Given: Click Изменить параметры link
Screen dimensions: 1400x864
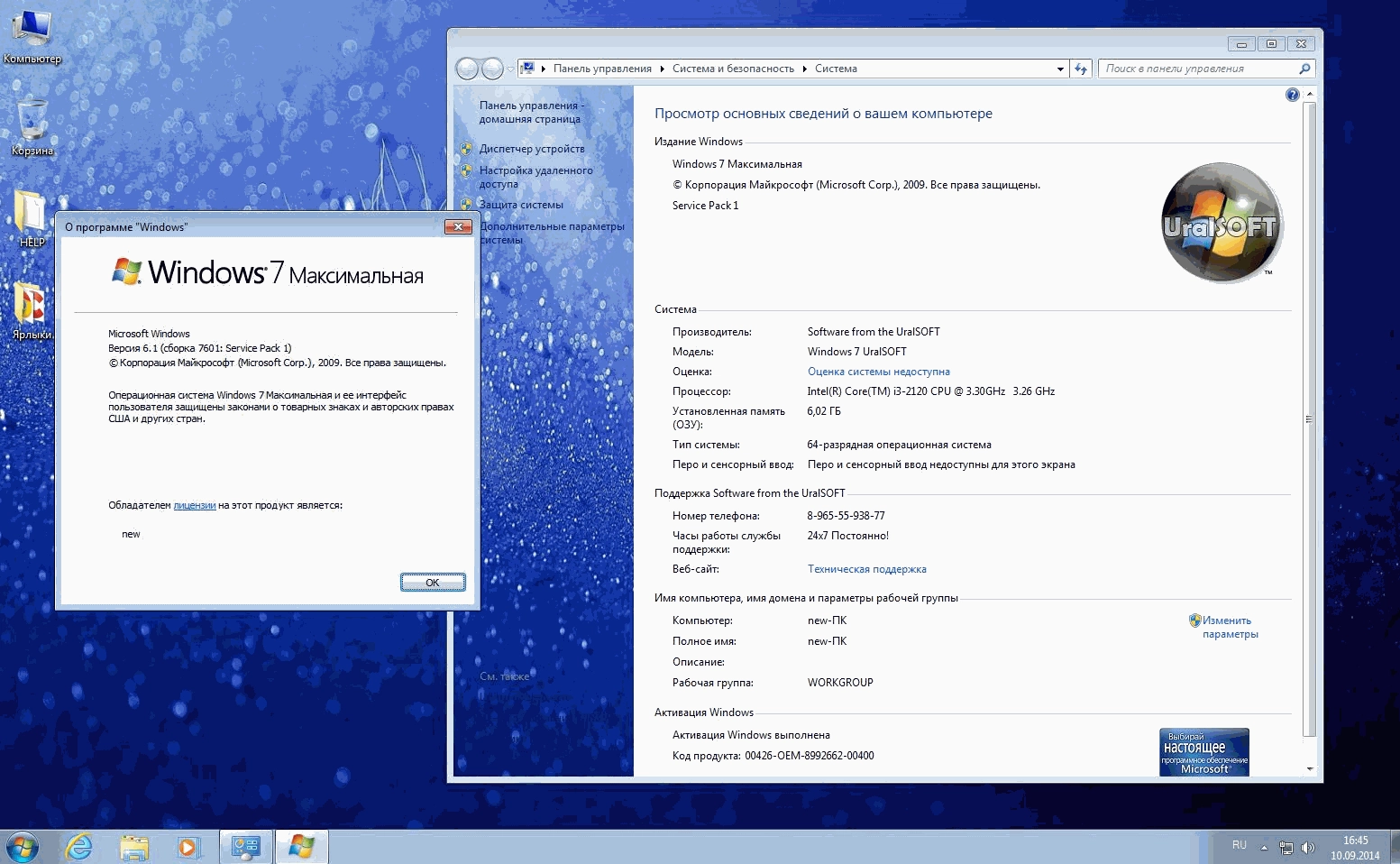Looking at the screenshot, I should coord(1230,627).
